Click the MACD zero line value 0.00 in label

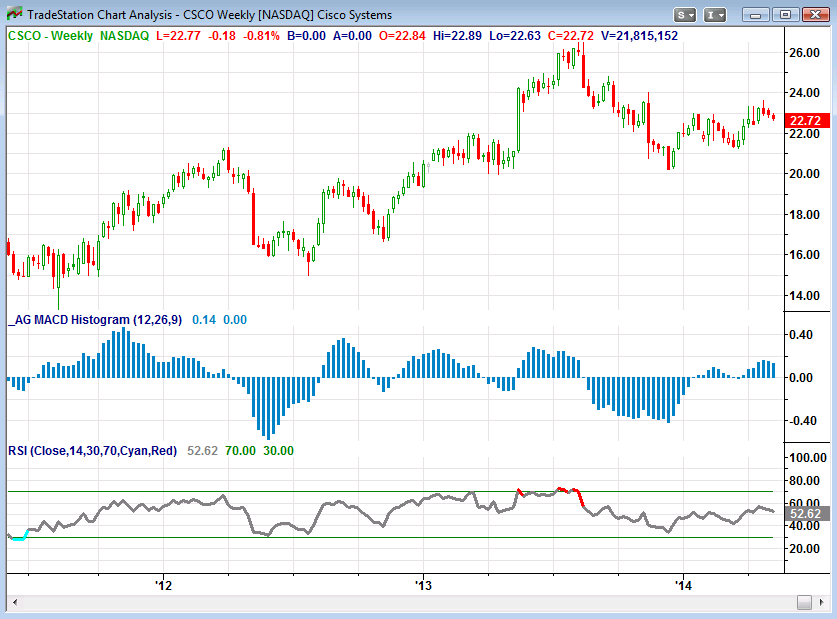pyautogui.click(x=235, y=320)
